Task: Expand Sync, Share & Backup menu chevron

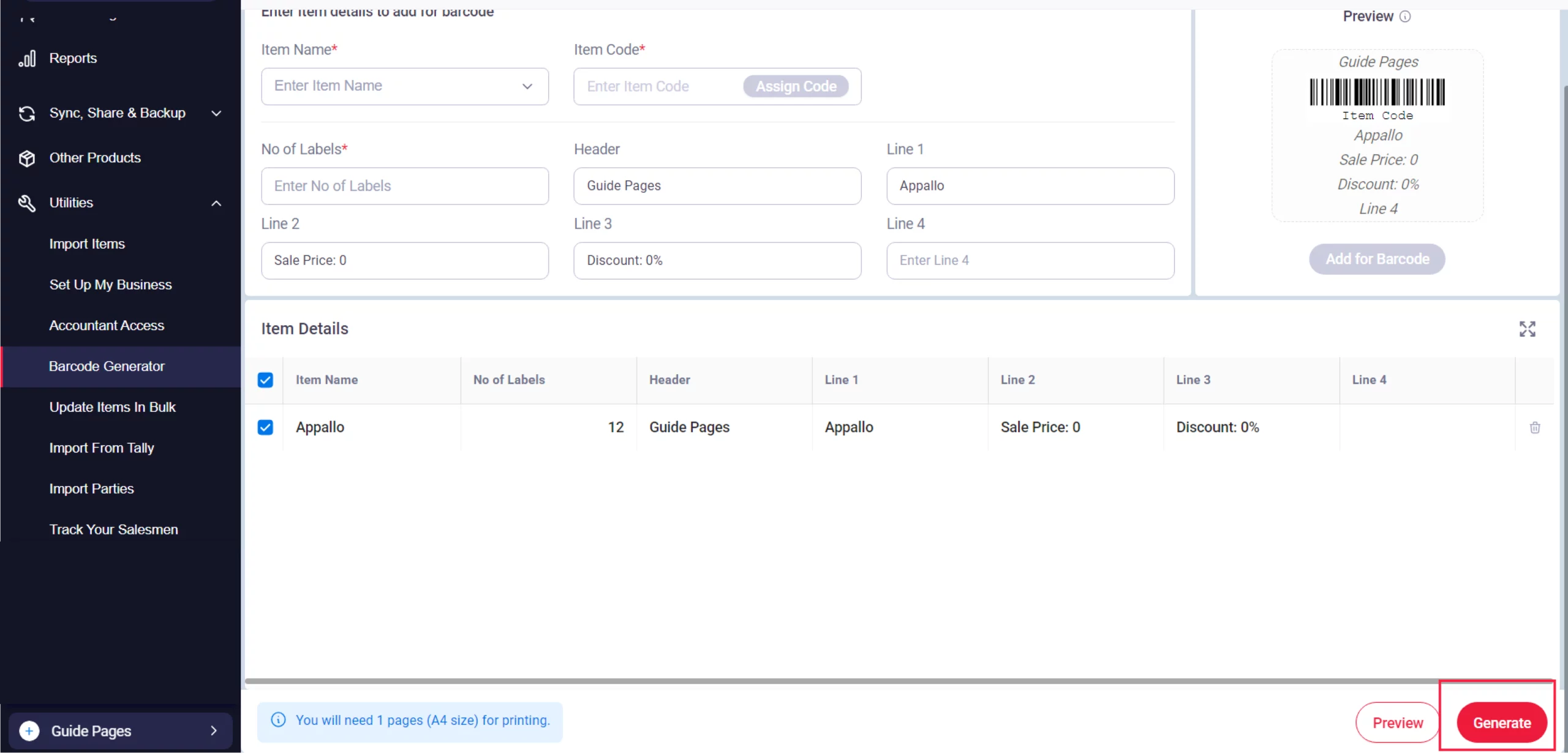Action: point(216,113)
